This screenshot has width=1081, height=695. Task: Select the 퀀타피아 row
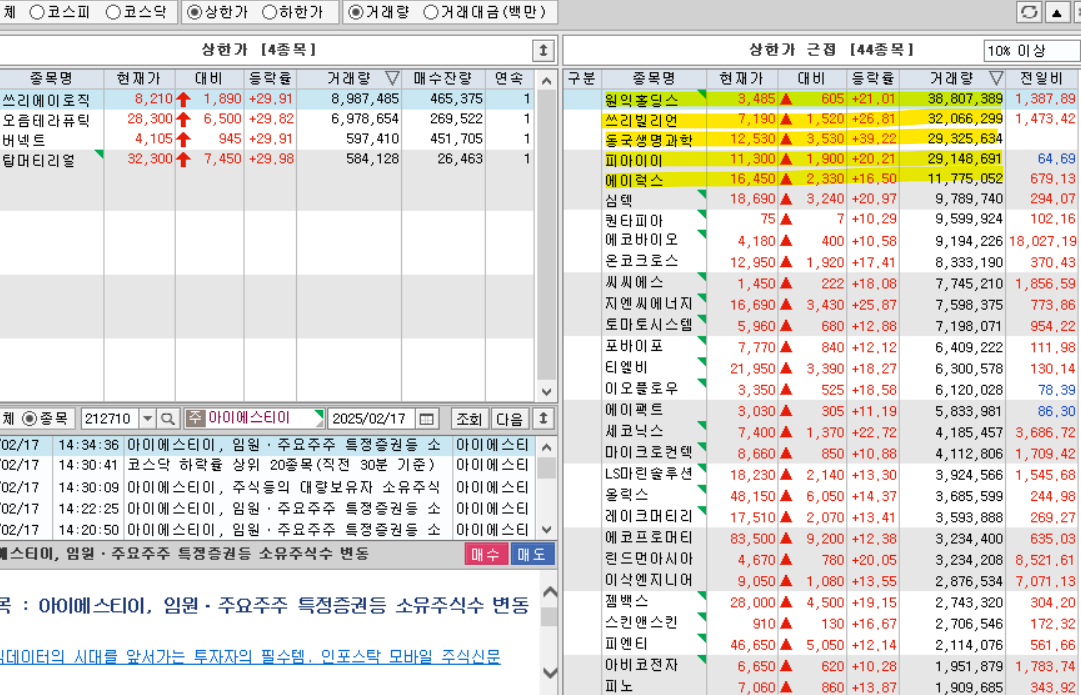coord(822,220)
